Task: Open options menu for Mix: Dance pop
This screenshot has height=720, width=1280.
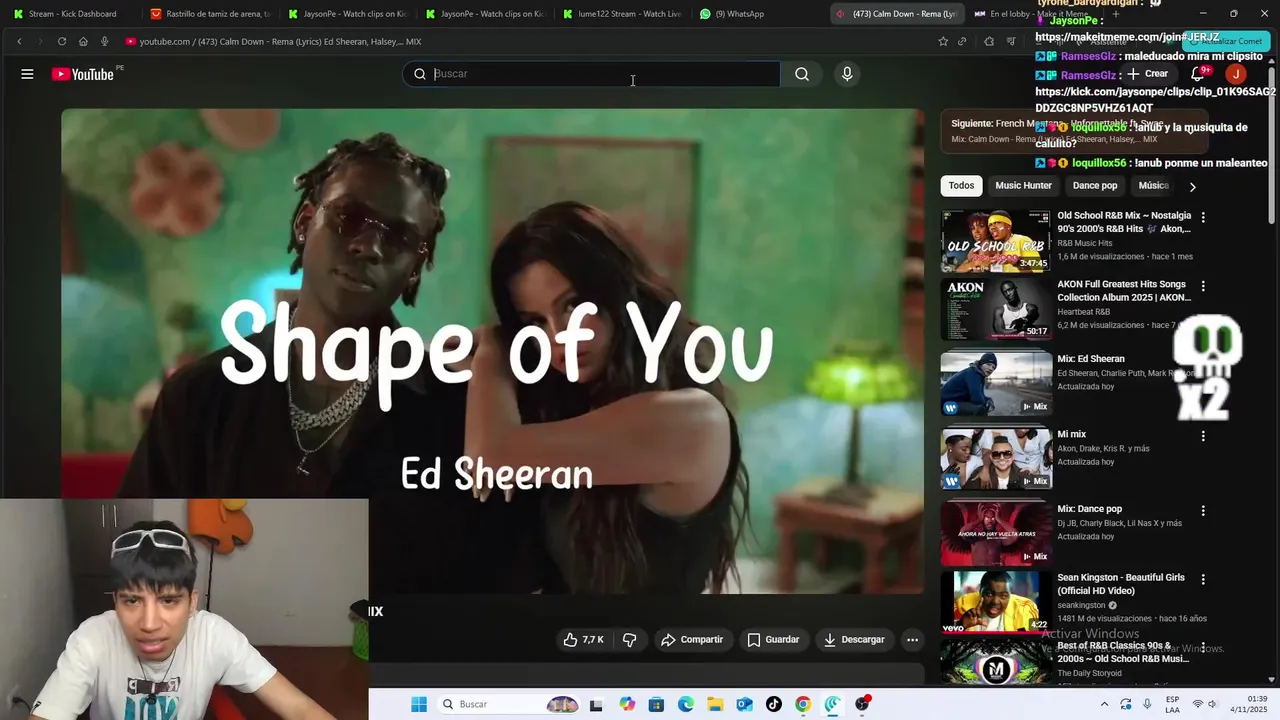Action: (1203, 511)
